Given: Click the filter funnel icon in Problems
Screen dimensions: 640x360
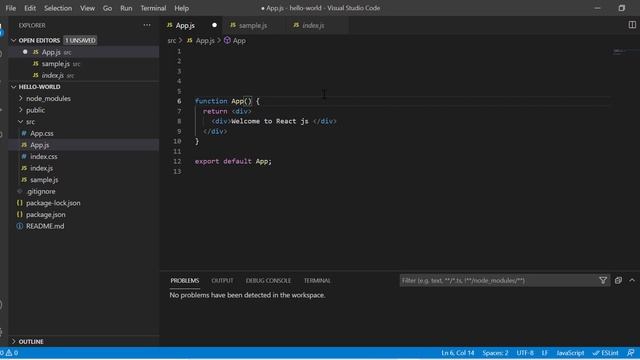Looking at the screenshot, I should [603, 280].
